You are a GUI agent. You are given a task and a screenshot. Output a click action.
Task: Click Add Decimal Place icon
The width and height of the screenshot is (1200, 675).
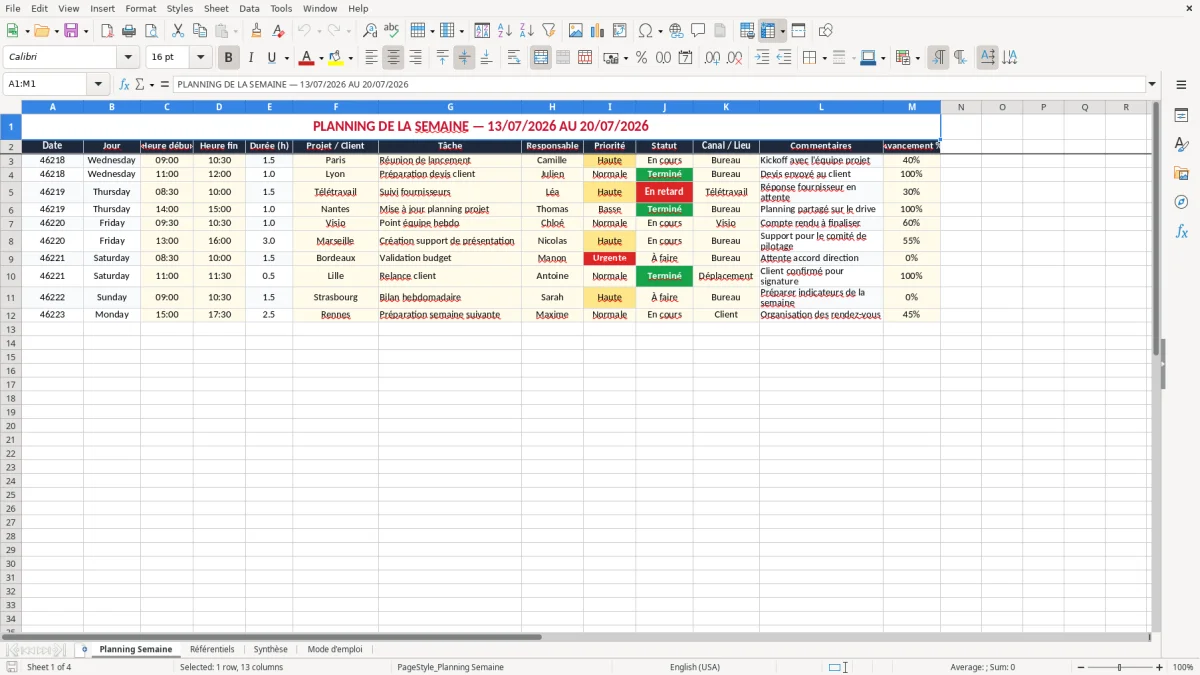712,58
